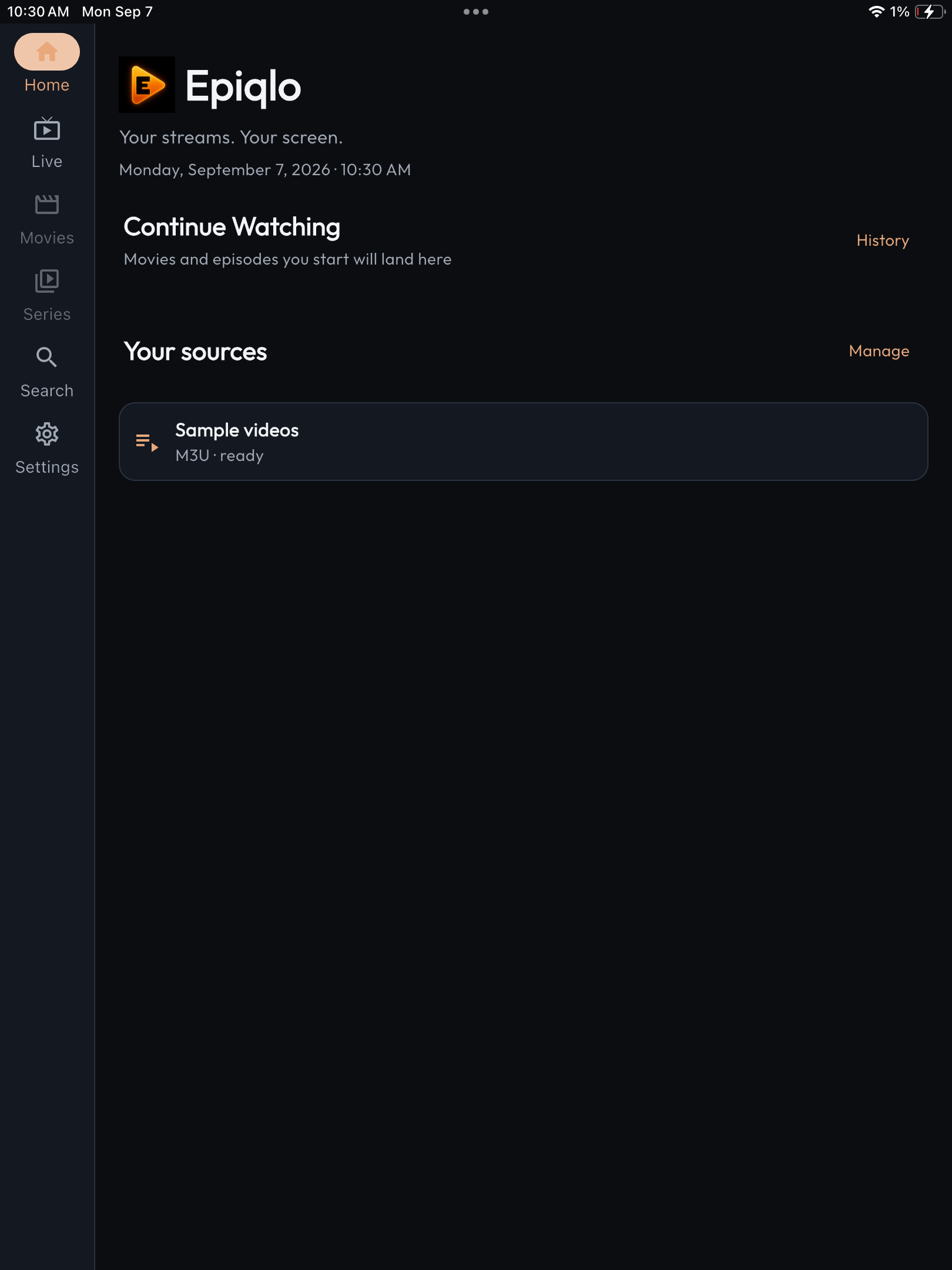The height and width of the screenshot is (1270, 952).
Task: Go to the Series tab label
Action: pos(47,314)
